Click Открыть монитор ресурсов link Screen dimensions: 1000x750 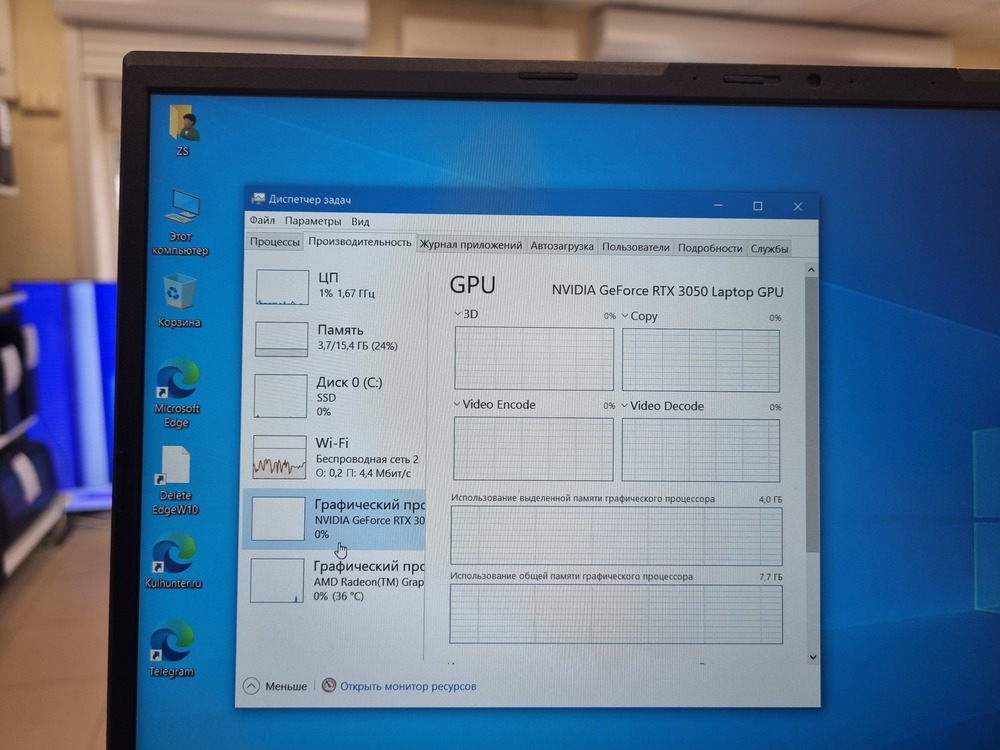pyautogui.click(x=408, y=686)
